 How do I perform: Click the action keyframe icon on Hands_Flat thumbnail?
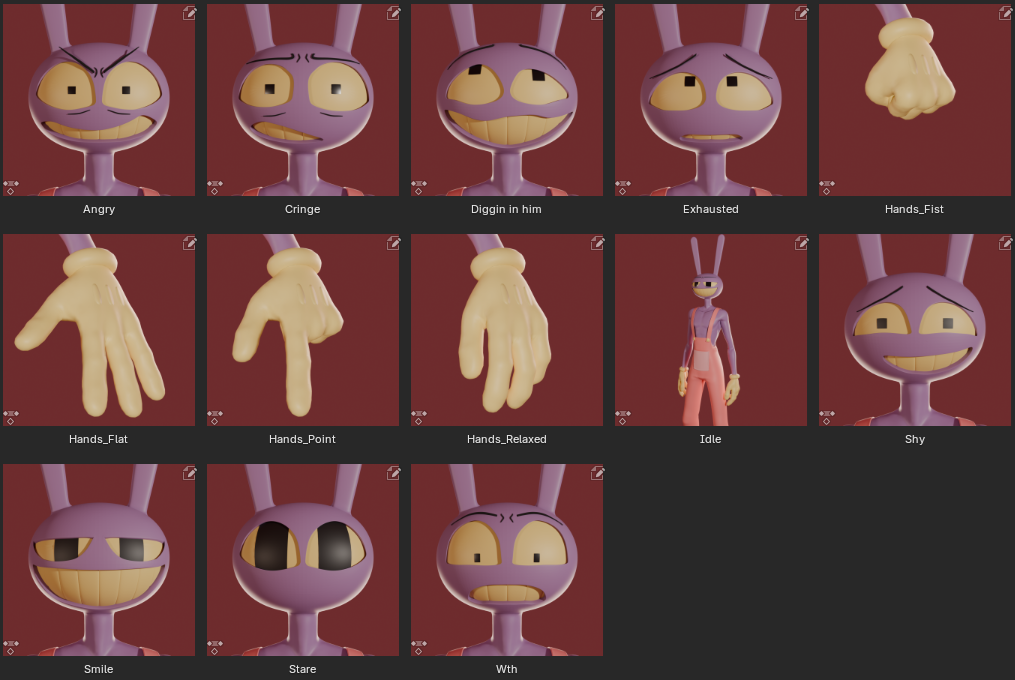click(11, 418)
